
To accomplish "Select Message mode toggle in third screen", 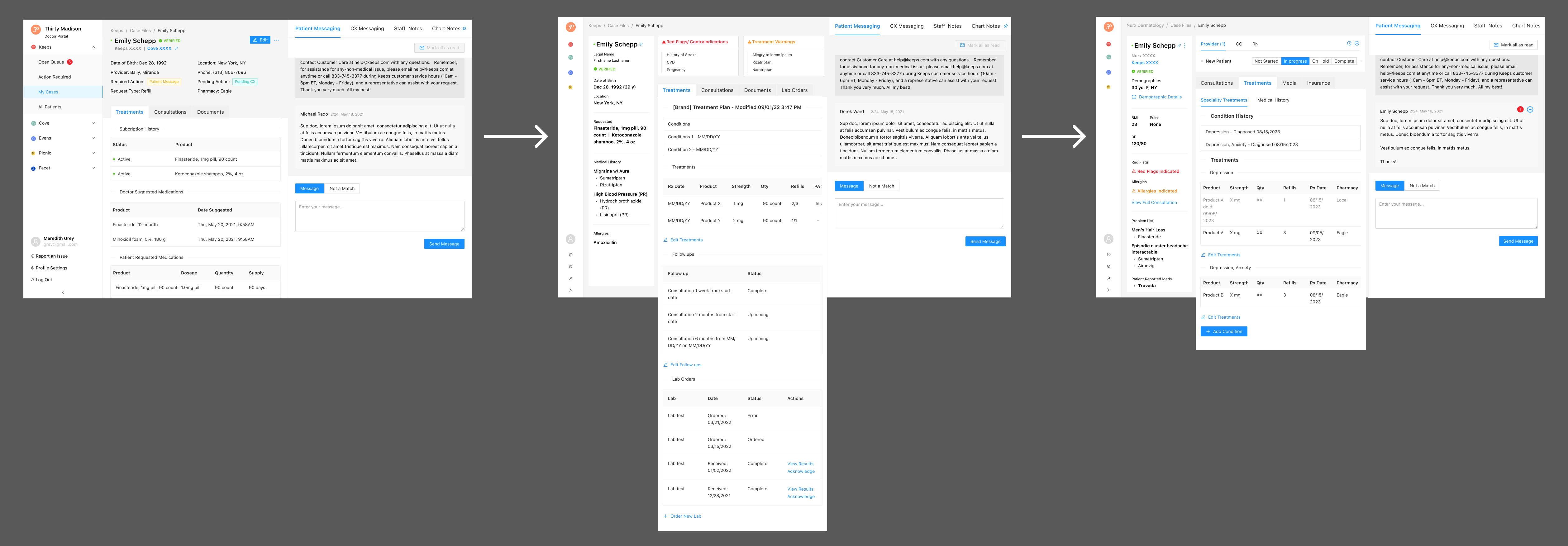I will pos(1389,186).
